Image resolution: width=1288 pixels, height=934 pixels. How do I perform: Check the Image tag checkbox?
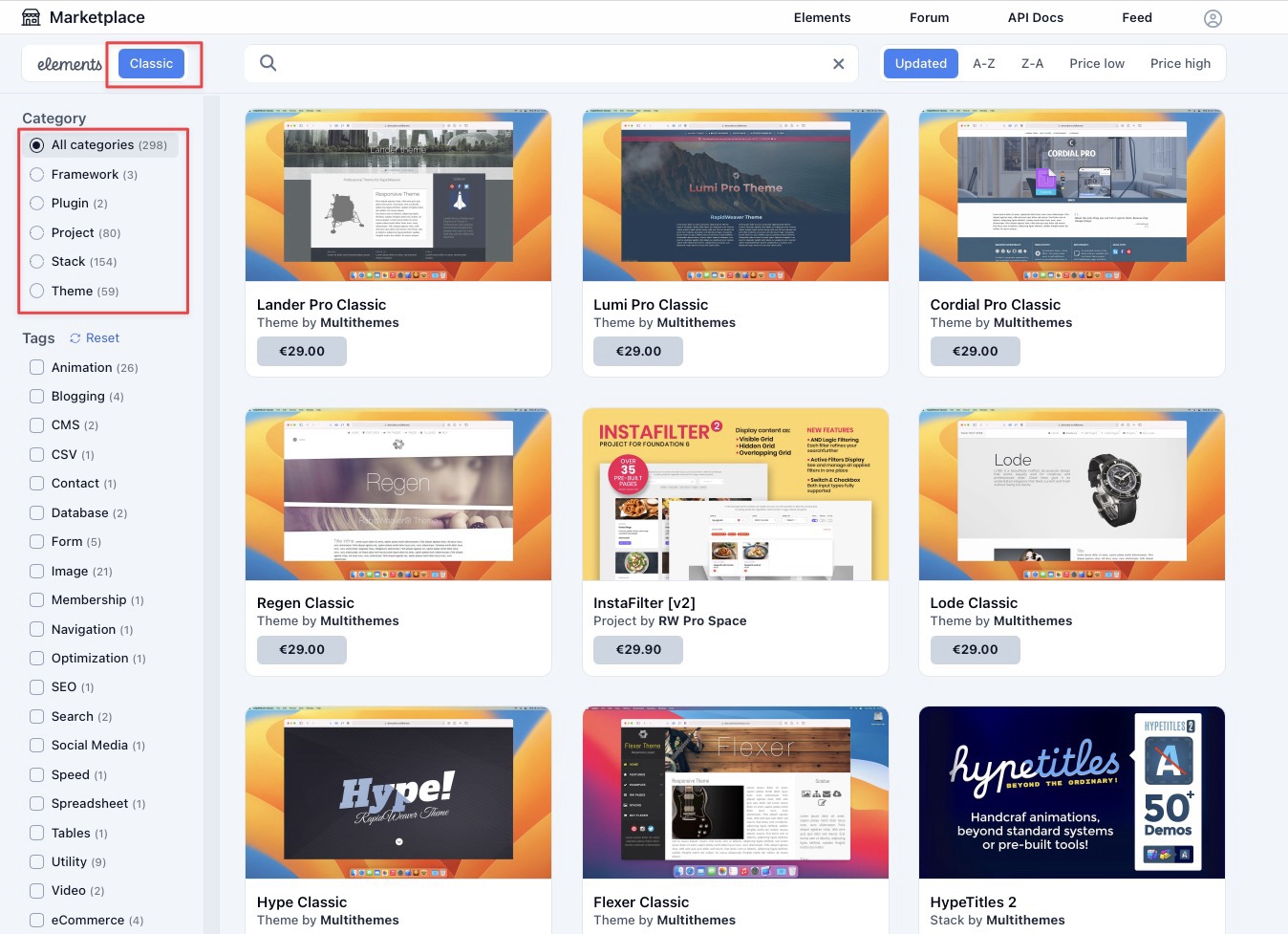[37, 572]
